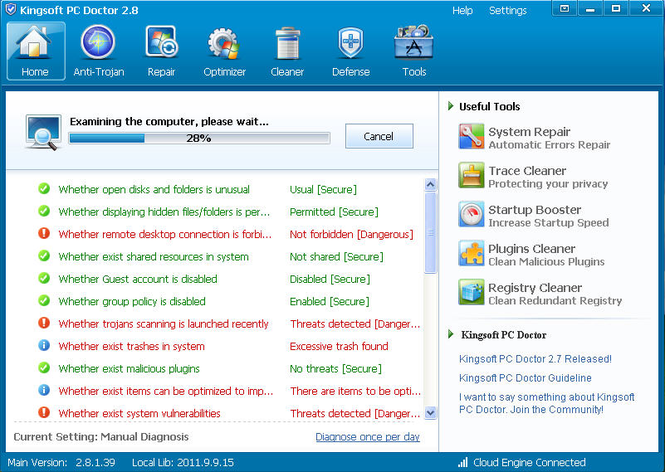665x472 pixels.
Task: Open the Anti-Trojan section
Action: point(98,51)
